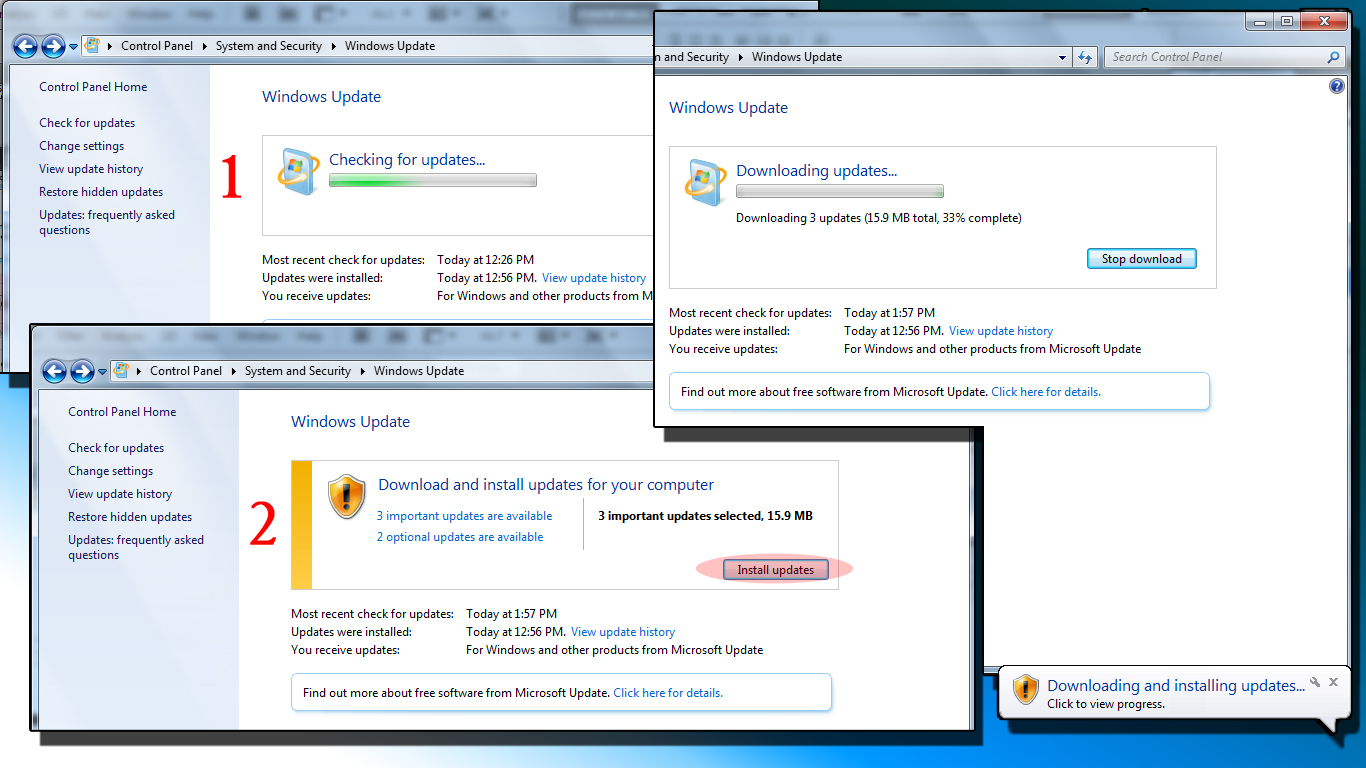Open Help with the blue question mark icon
Viewport: 1366px width, 768px height.
(1337, 87)
